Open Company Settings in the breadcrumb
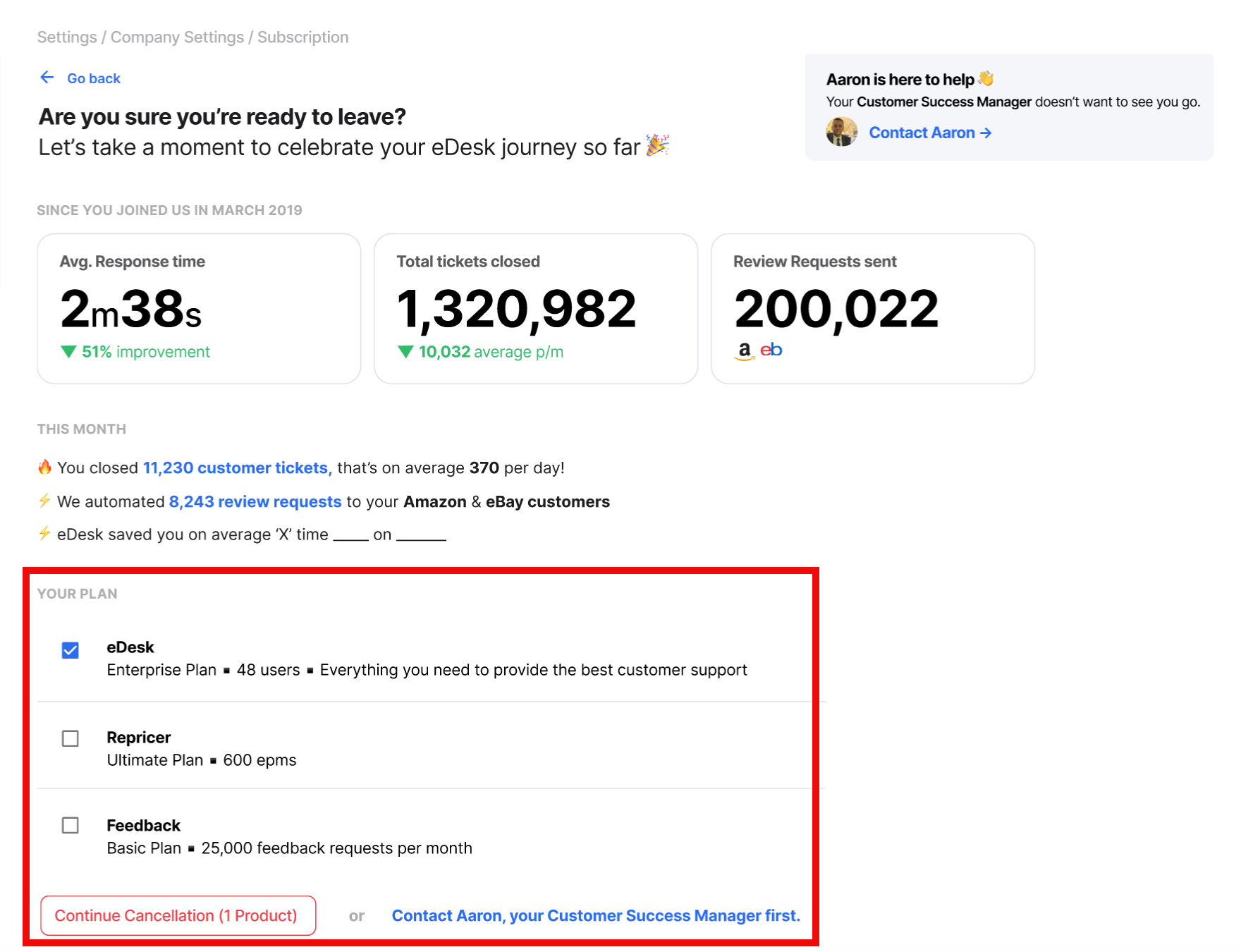This screenshot has height=952, width=1241. (177, 37)
